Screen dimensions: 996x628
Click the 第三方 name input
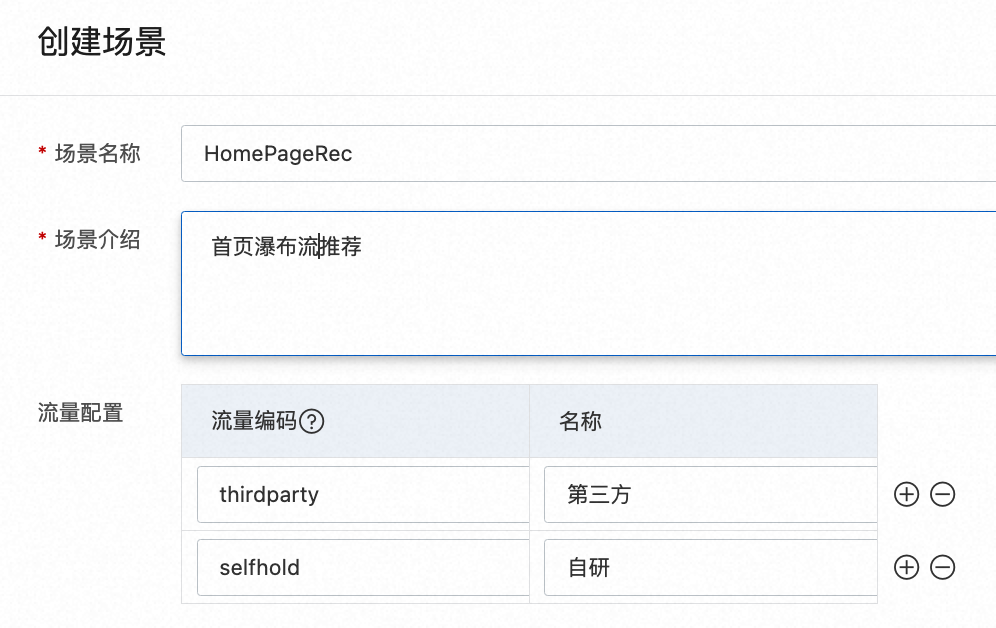coord(710,494)
